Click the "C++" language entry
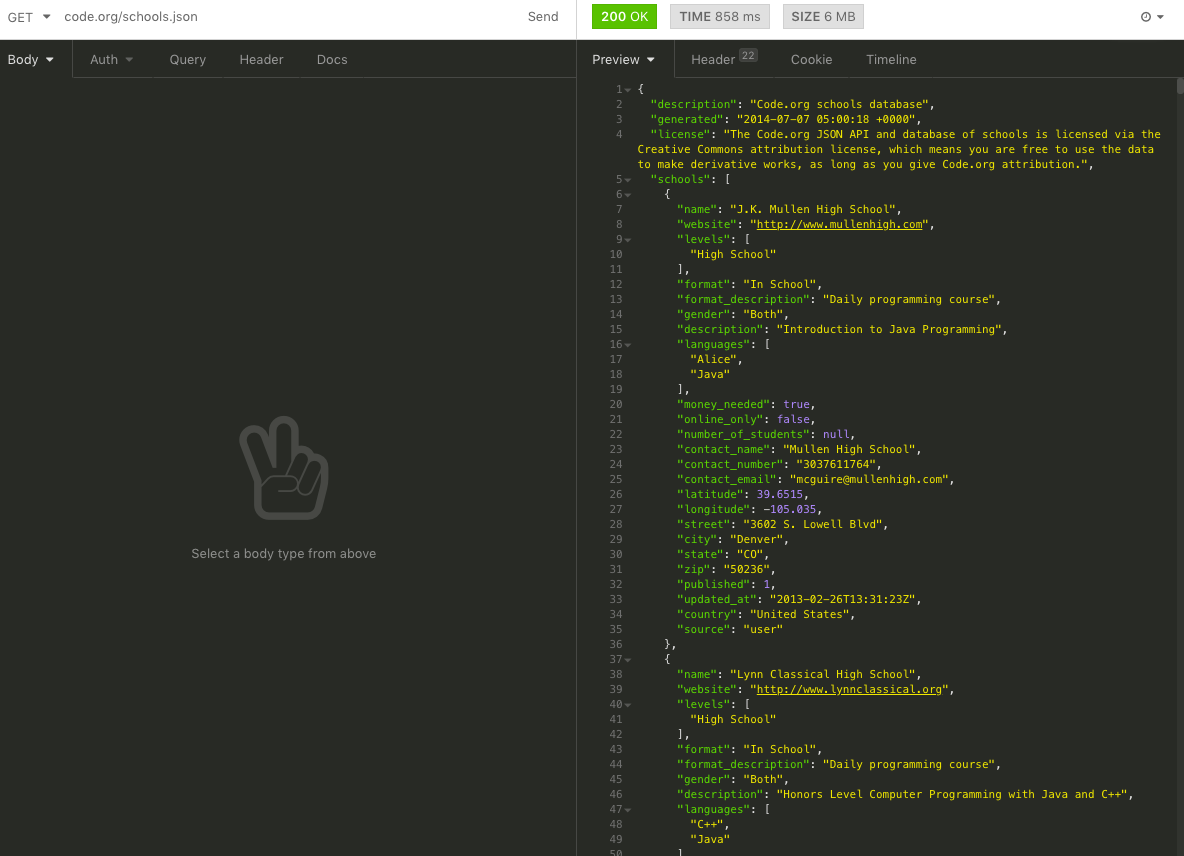The width and height of the screenshot is (1184, 856). pos(707,824)
